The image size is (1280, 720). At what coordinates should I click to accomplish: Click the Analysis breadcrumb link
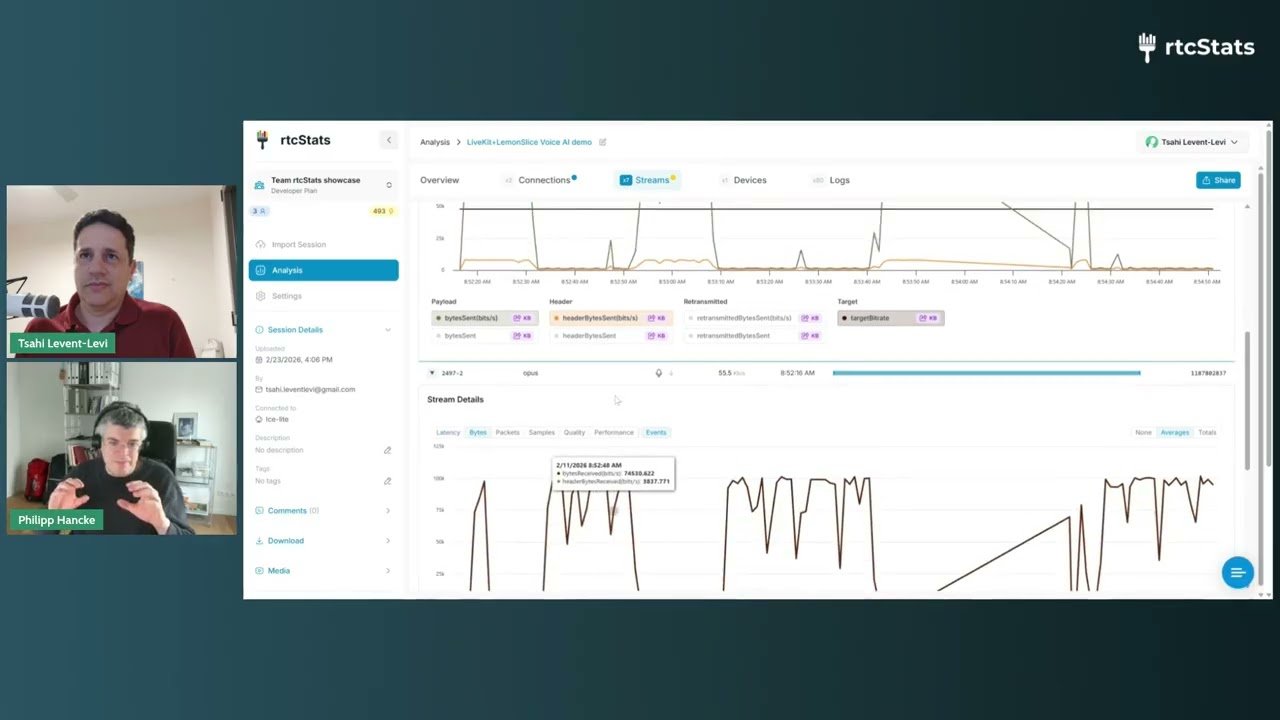pyautogui.click(x=435, y=142)
